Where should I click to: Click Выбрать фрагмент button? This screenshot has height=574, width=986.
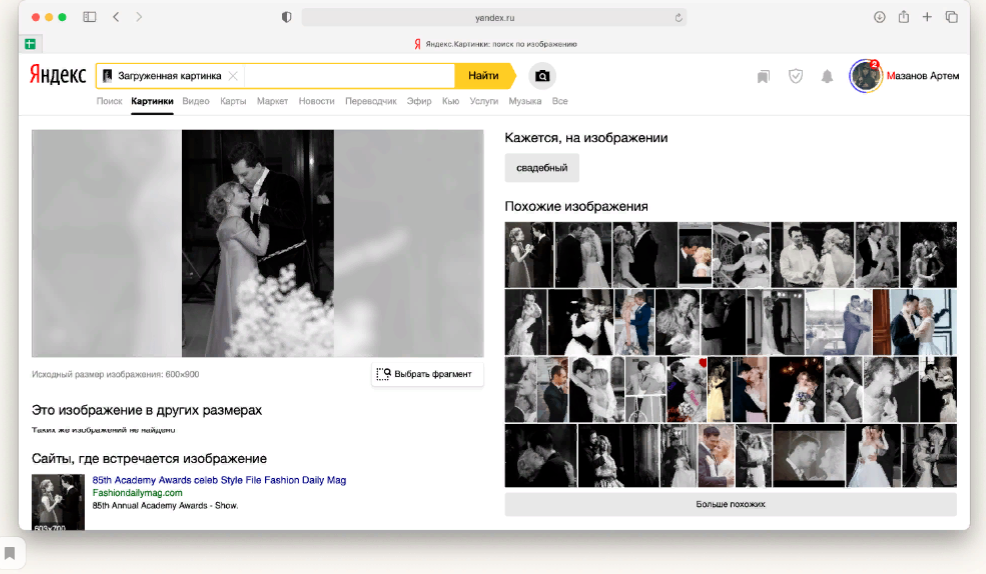point(427,374)
